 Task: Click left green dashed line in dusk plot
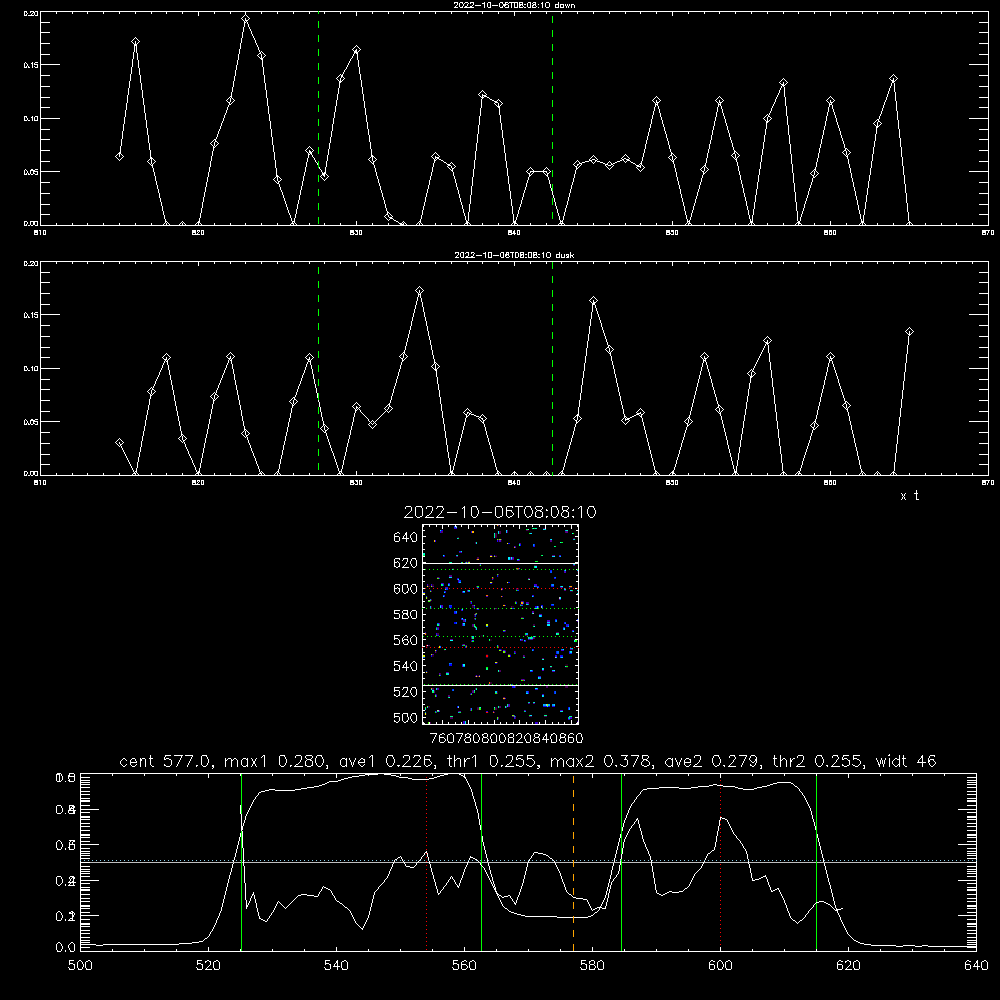318,368
